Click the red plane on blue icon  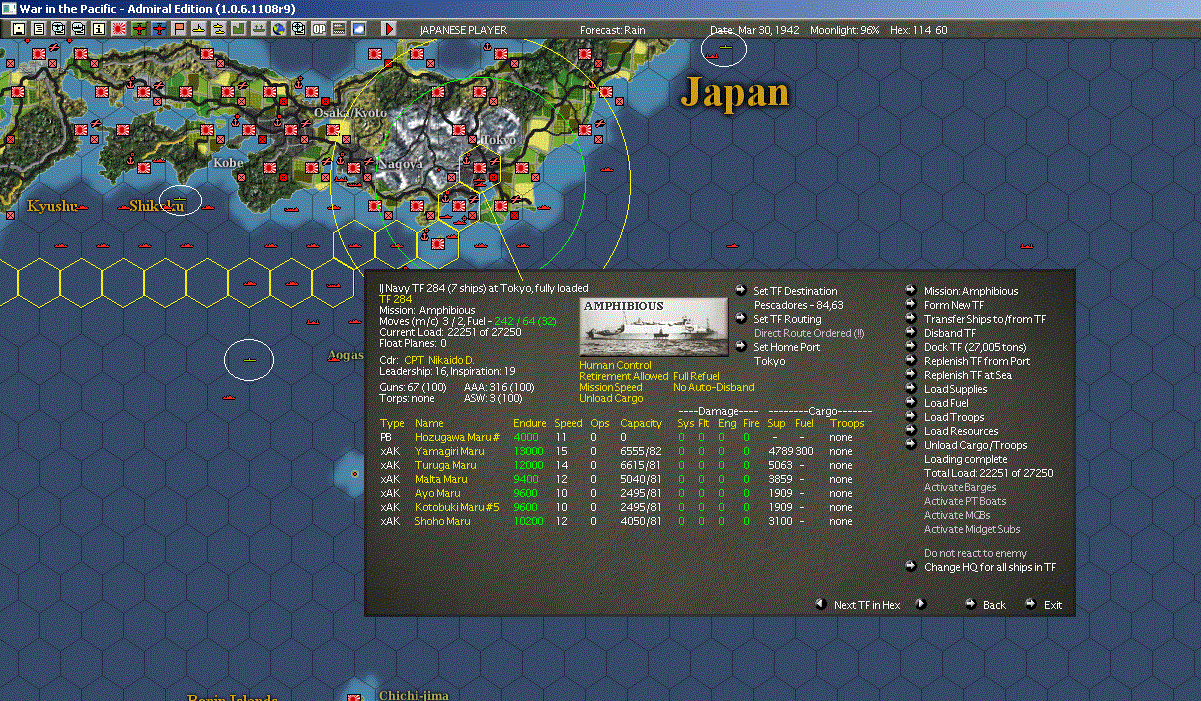pos(159,29)
